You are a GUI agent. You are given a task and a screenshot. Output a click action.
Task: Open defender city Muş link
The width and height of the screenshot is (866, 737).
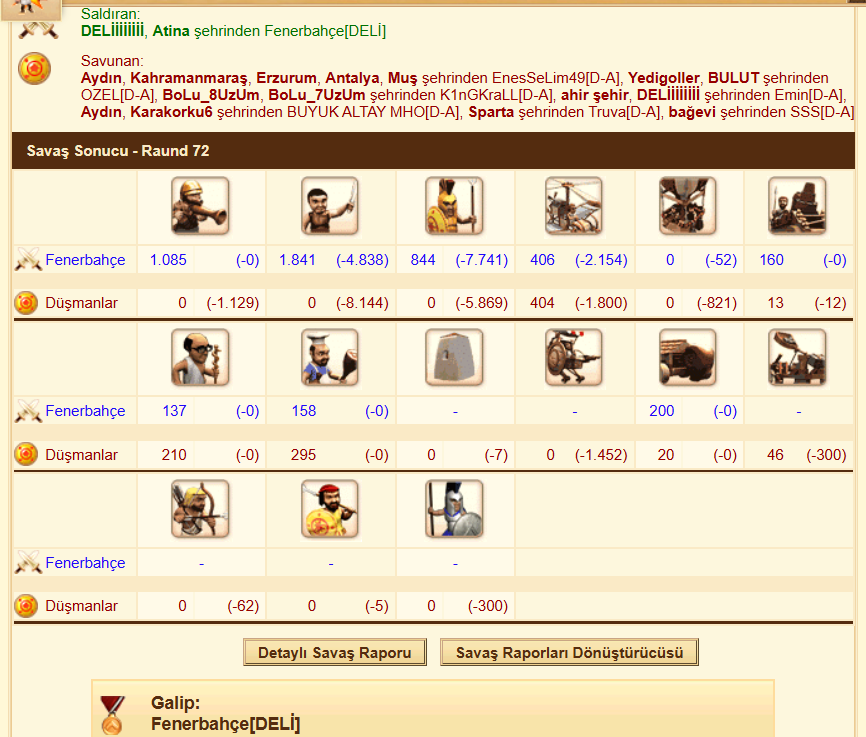[x=403, y=78]
